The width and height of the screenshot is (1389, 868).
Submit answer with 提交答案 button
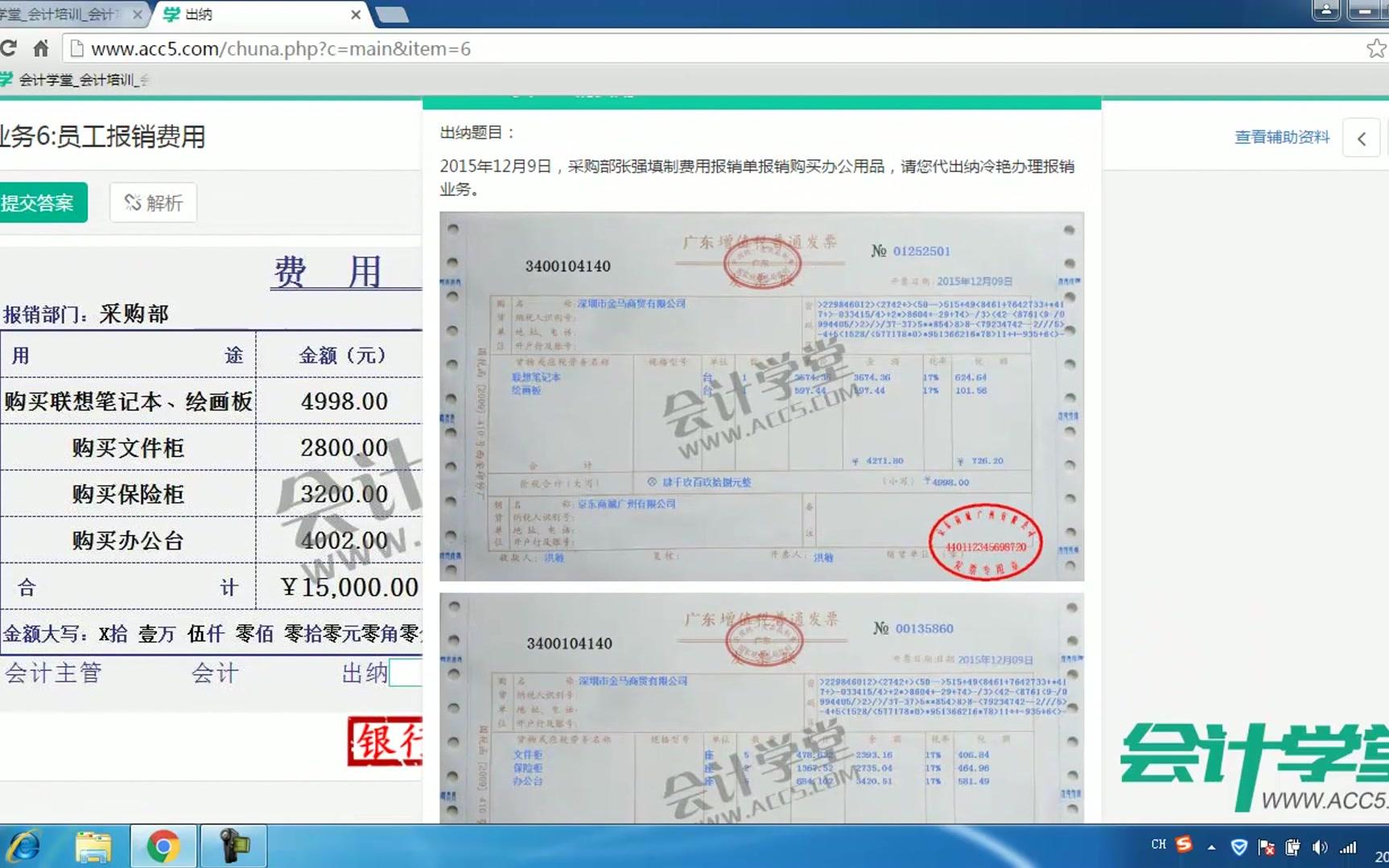42,203
